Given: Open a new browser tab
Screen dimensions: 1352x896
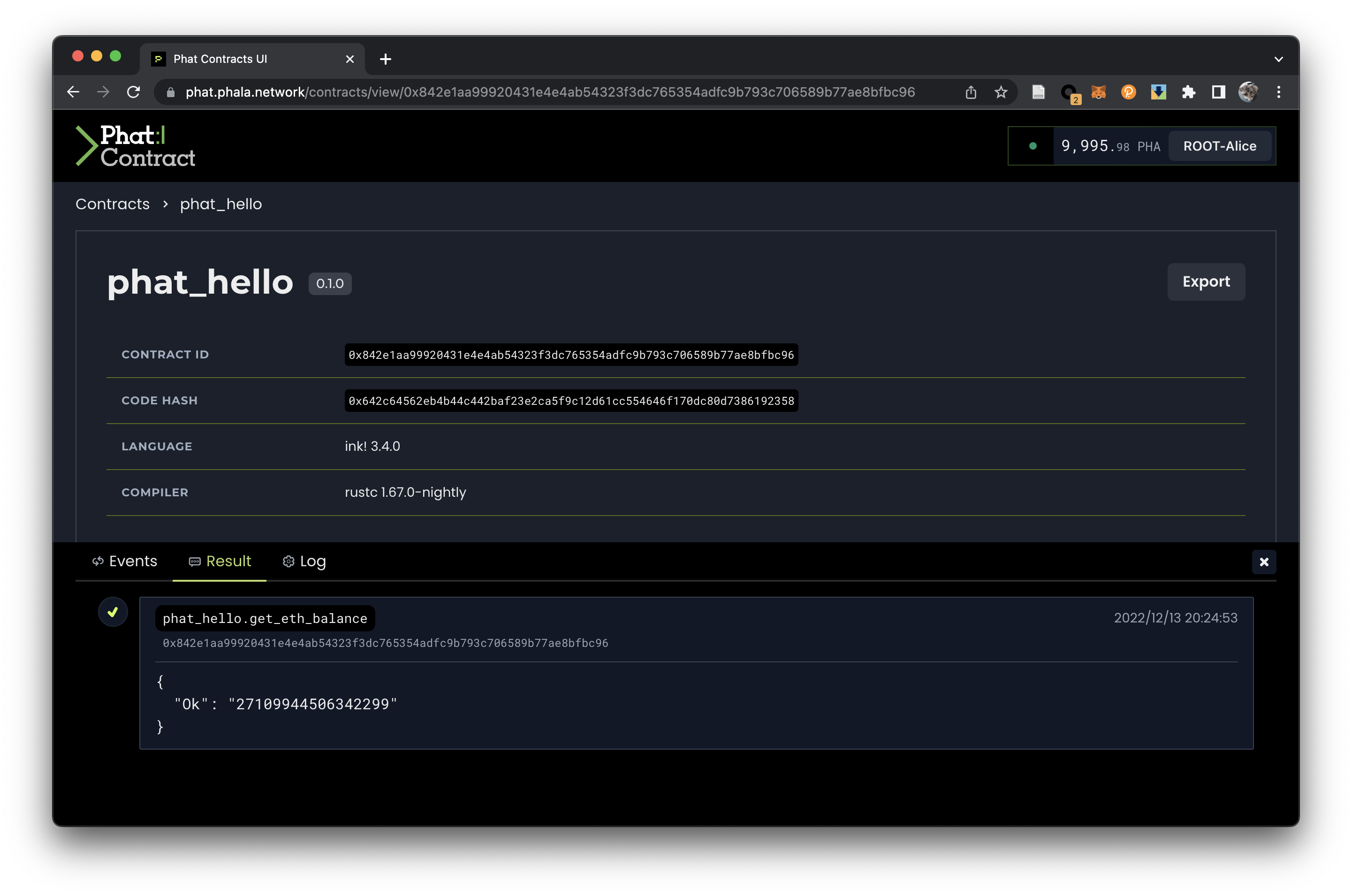Looking at the screenshot, I should (385, 59).
